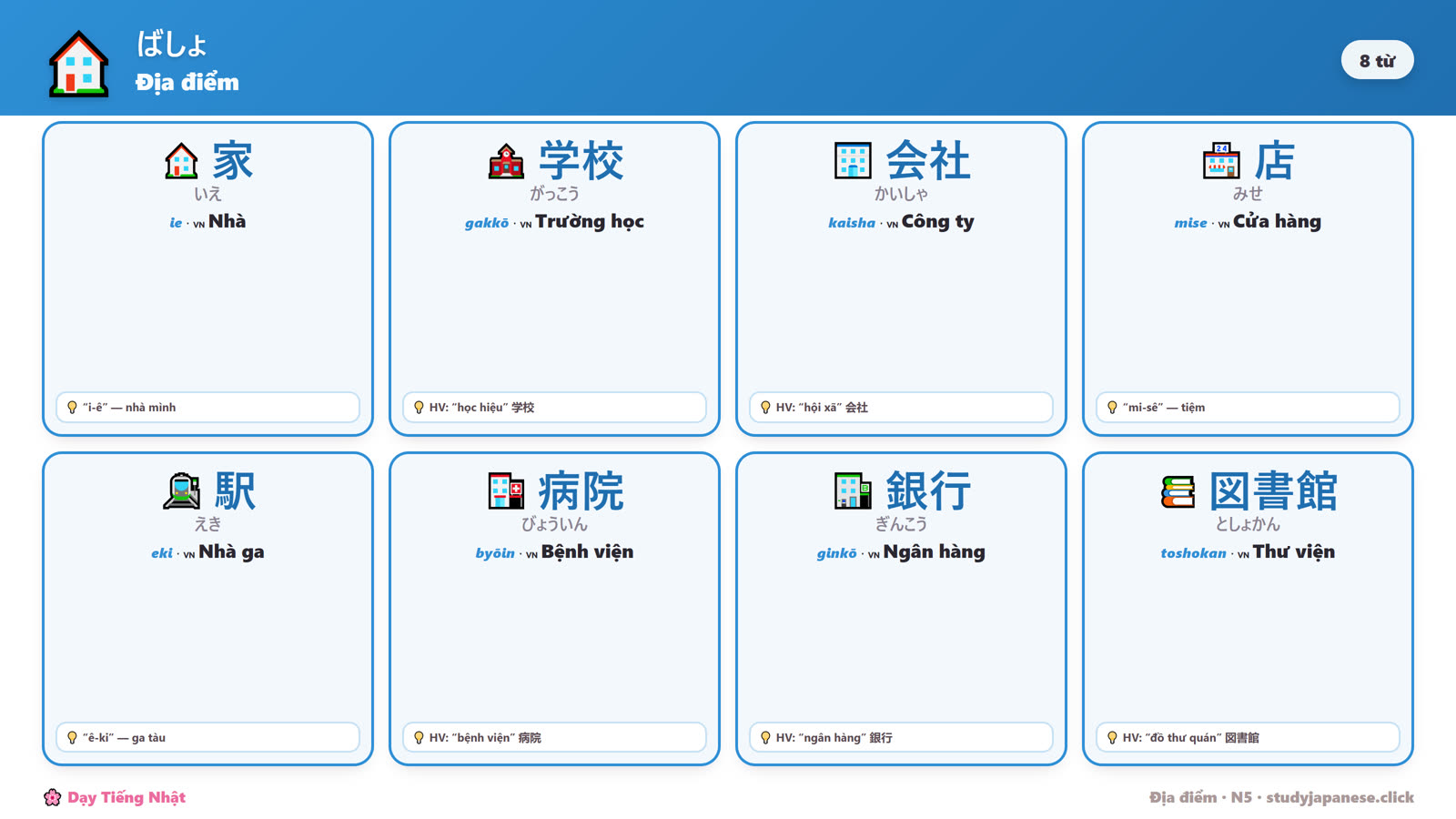The image size is (1456, 819).
Task: Click the 'Địa điểm' header title
Action: click(x=187, y=82)
